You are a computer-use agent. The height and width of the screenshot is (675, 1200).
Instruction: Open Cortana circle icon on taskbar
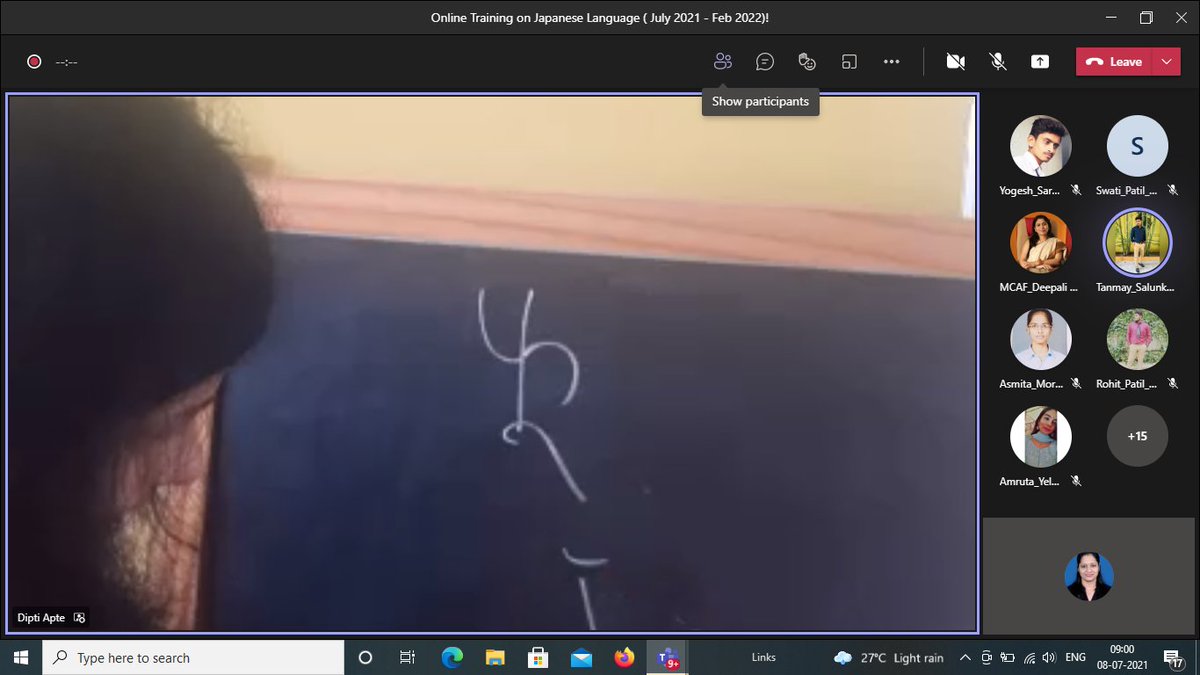(x=365, y=657)
